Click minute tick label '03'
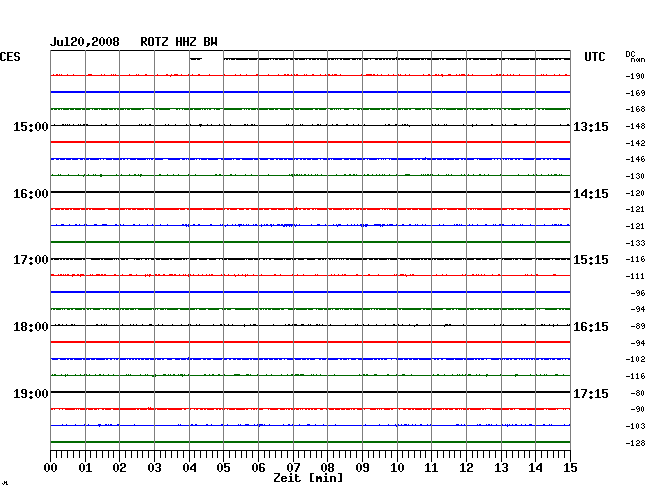Viewport: 650px width, 494px height. click(x=154, y=468)
